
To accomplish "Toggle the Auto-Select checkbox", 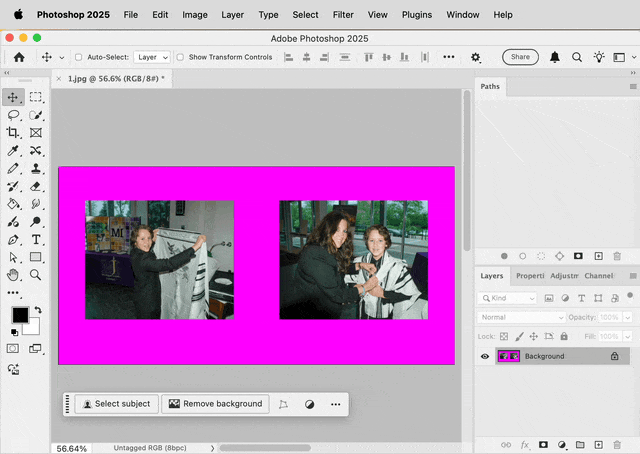I will pyautogui.click(x=78, y=57).
